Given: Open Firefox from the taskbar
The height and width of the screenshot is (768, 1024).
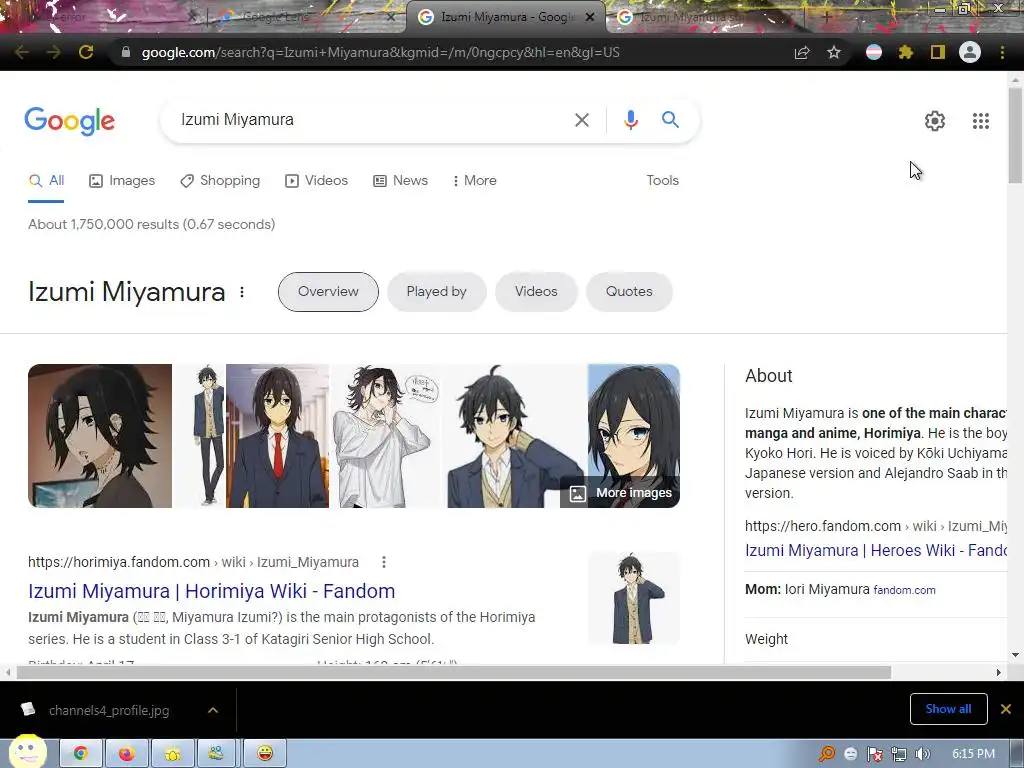Looking at the screenshot, I should click(127, 754).
